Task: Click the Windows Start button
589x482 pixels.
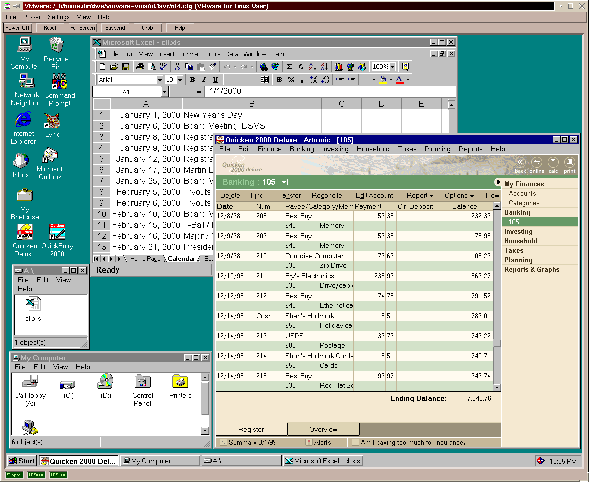Action: tap(22, 461)
